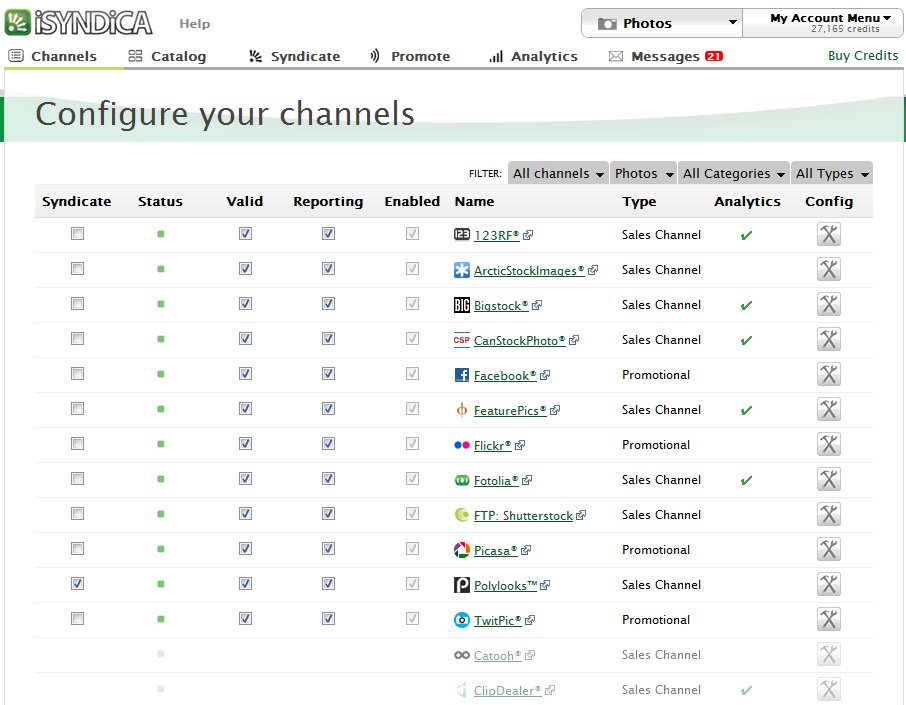Tick Syndicate checkbox for Facebook

[77, 373]
